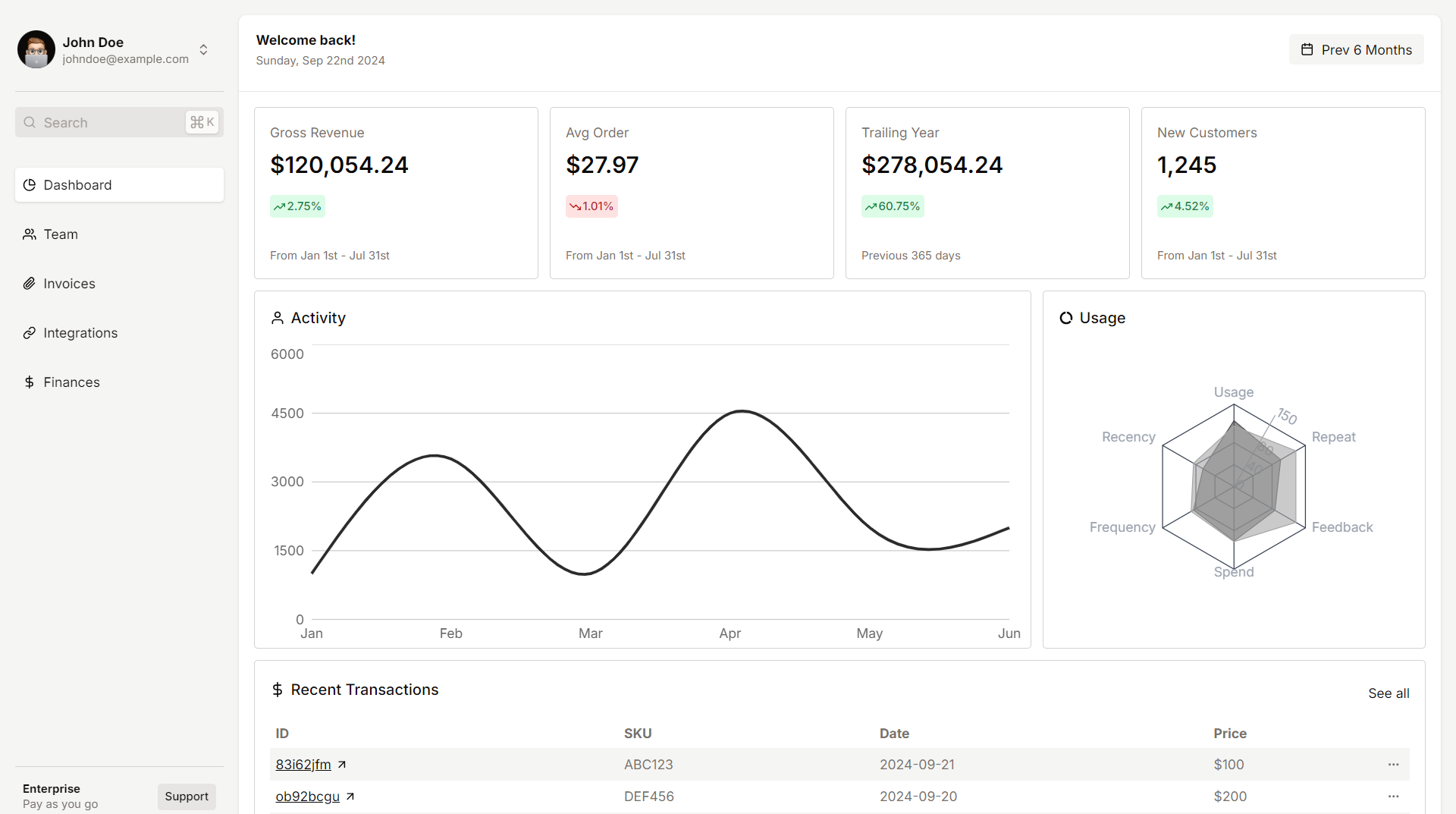Image resolution: width=1456 pixels, height=814 pixels.
Task: Click the Price column header
Action: tap(1230, 734)
